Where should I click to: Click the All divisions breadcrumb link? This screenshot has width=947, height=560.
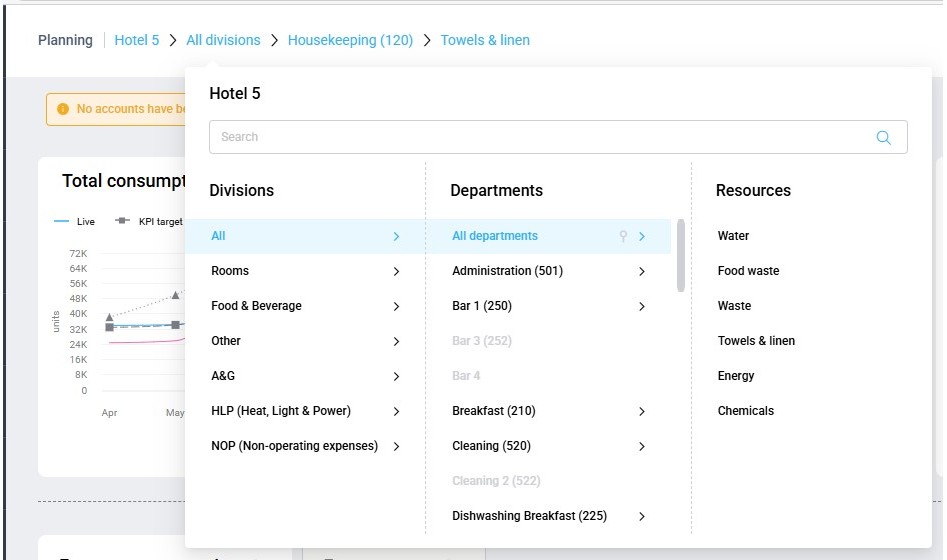click(223, 40)
